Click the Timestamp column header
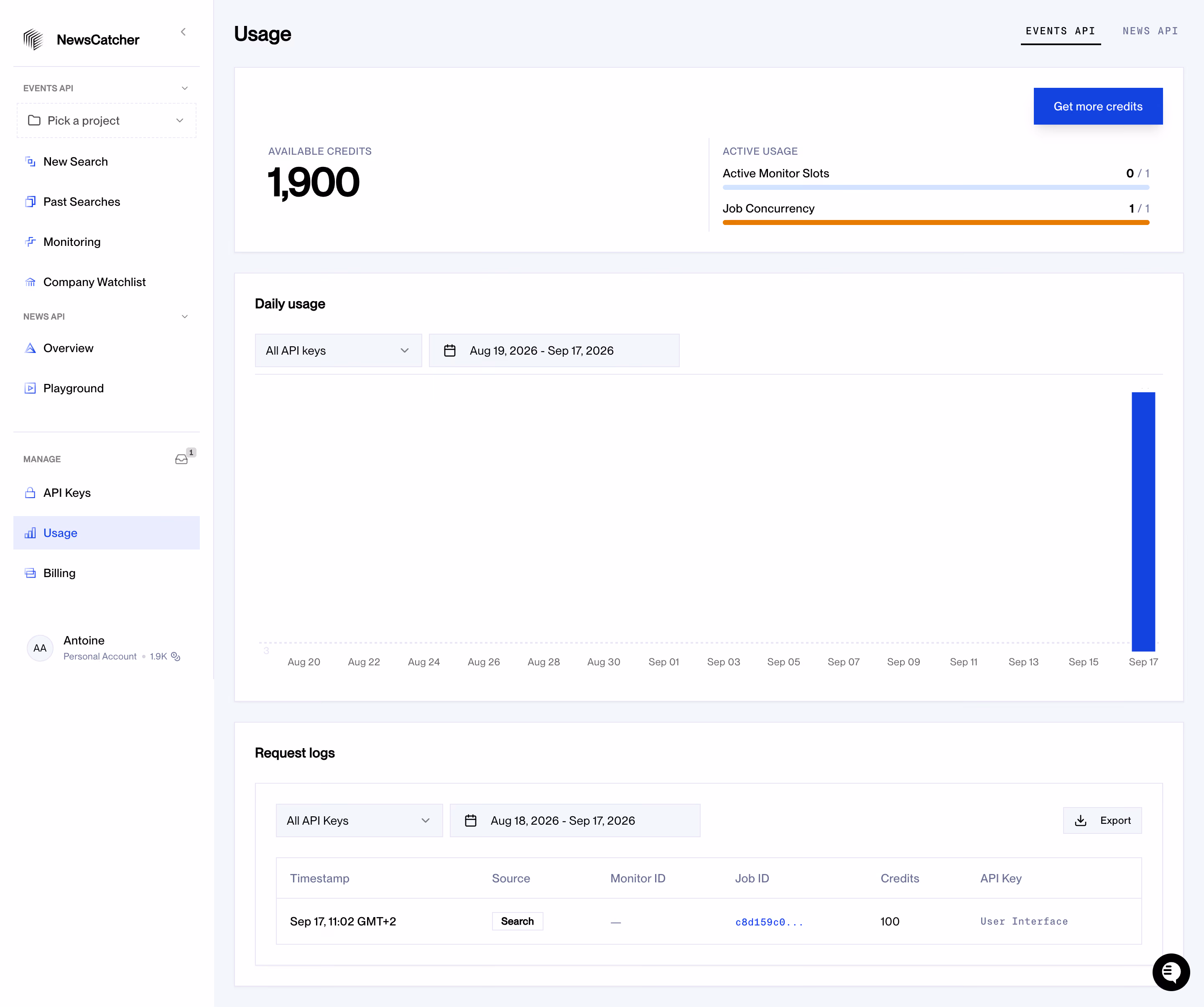The image size is (1204, 1007). (319, 879)
